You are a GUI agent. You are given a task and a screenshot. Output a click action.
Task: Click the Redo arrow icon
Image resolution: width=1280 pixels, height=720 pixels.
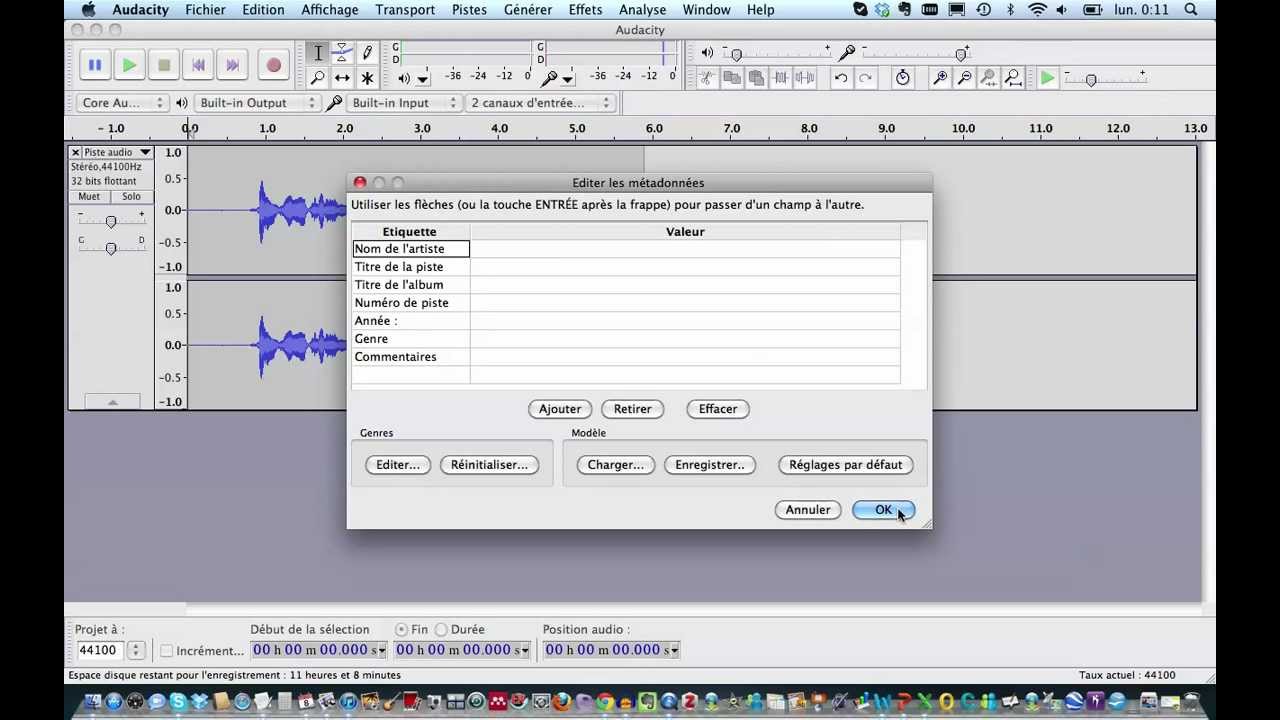click(x=866, y=77)
